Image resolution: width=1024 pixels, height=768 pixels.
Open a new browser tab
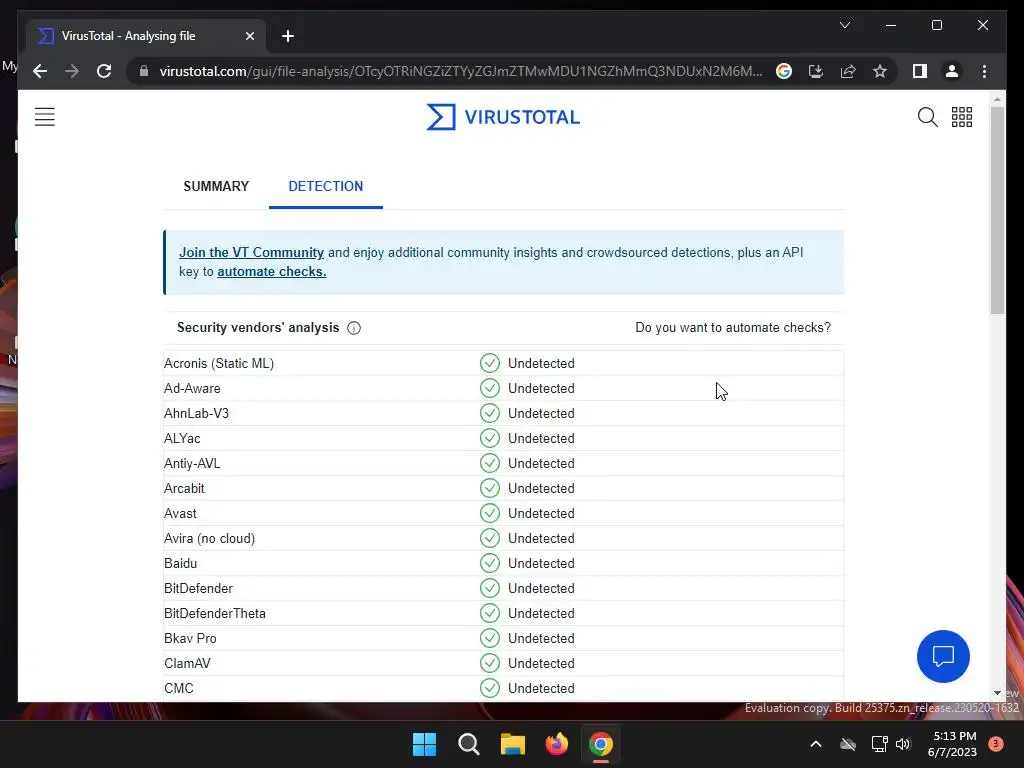pyautogui.click(x=288, y=36)
